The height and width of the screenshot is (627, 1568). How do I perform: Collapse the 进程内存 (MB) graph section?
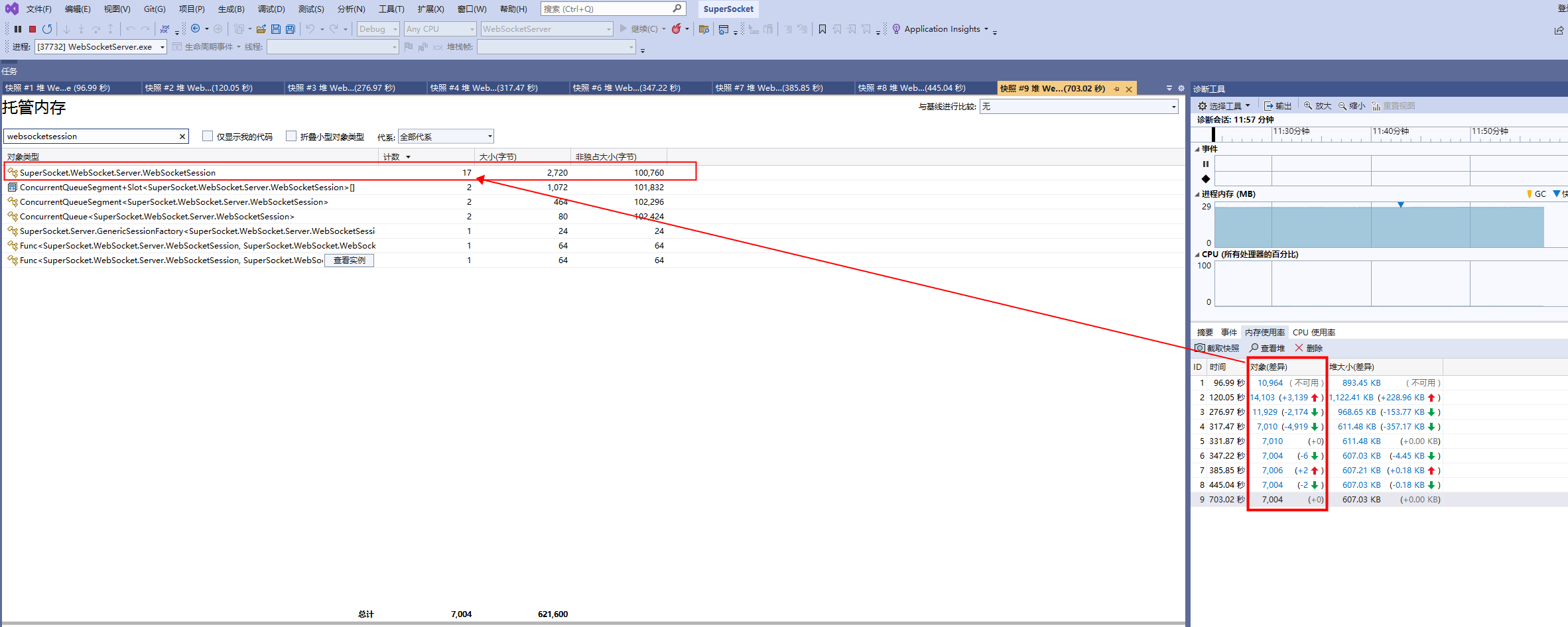[1197, 194]
